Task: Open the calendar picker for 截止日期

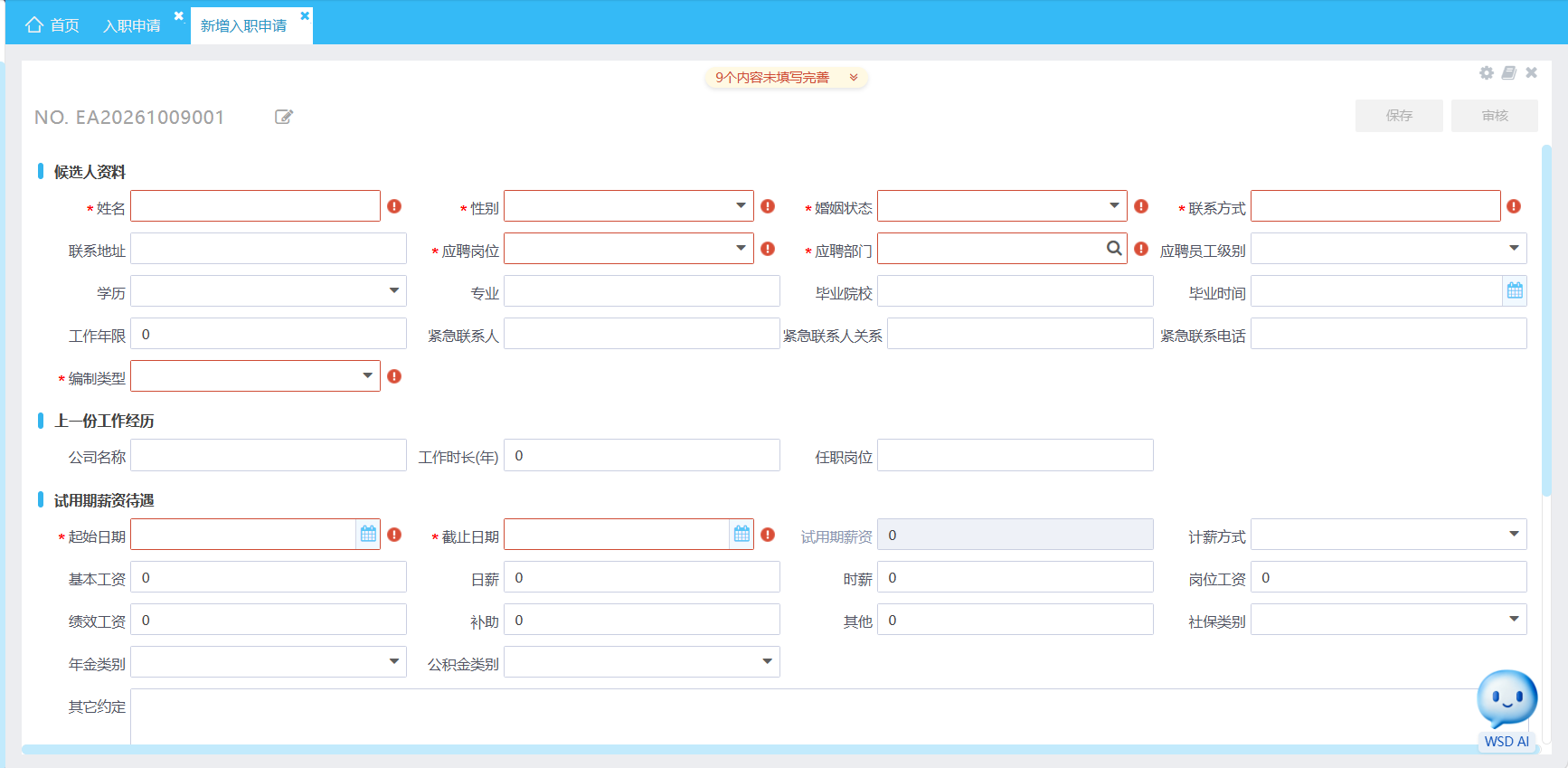Action: 741,534
